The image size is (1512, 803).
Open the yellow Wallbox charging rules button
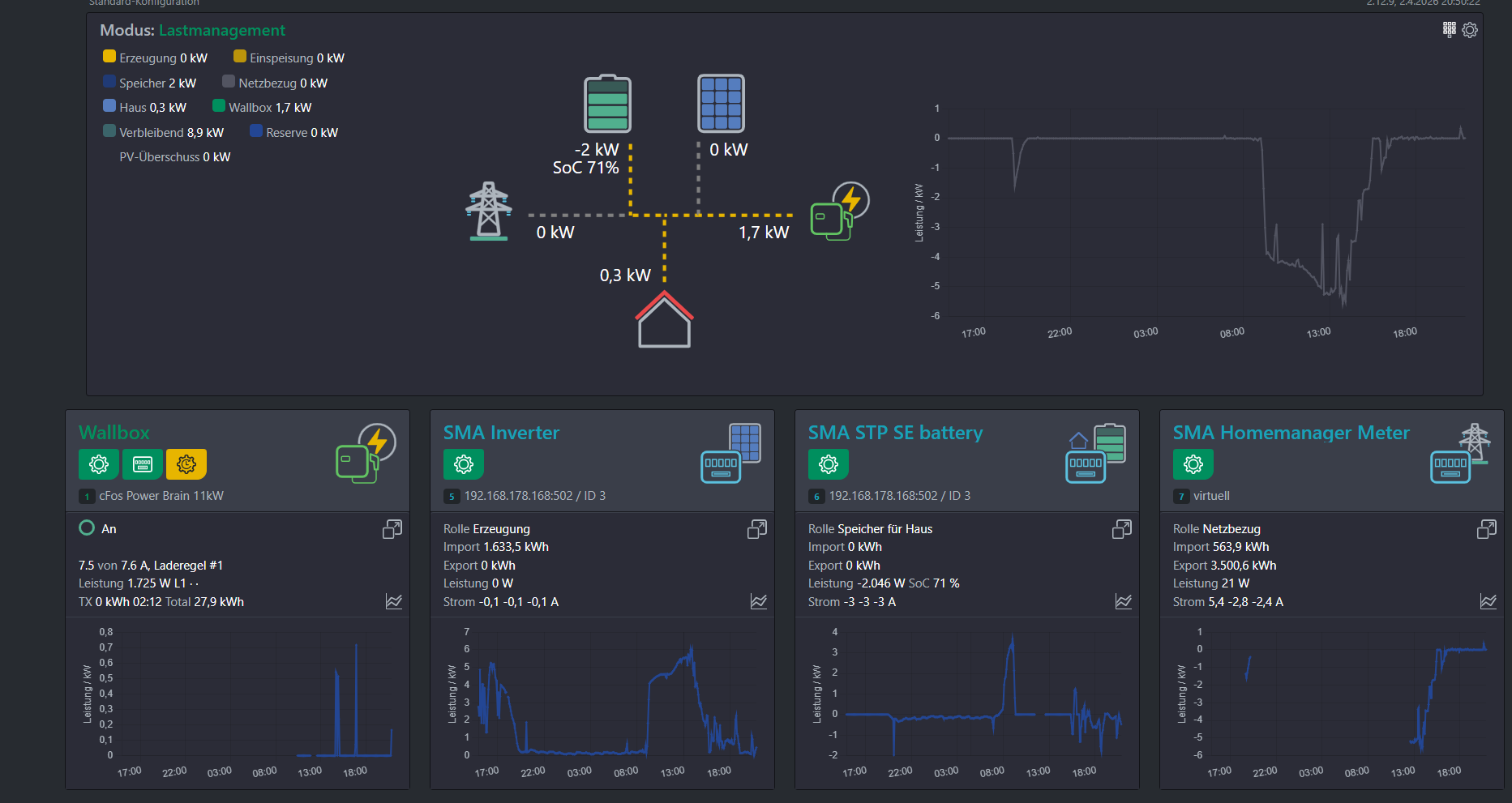click(186, 464)
